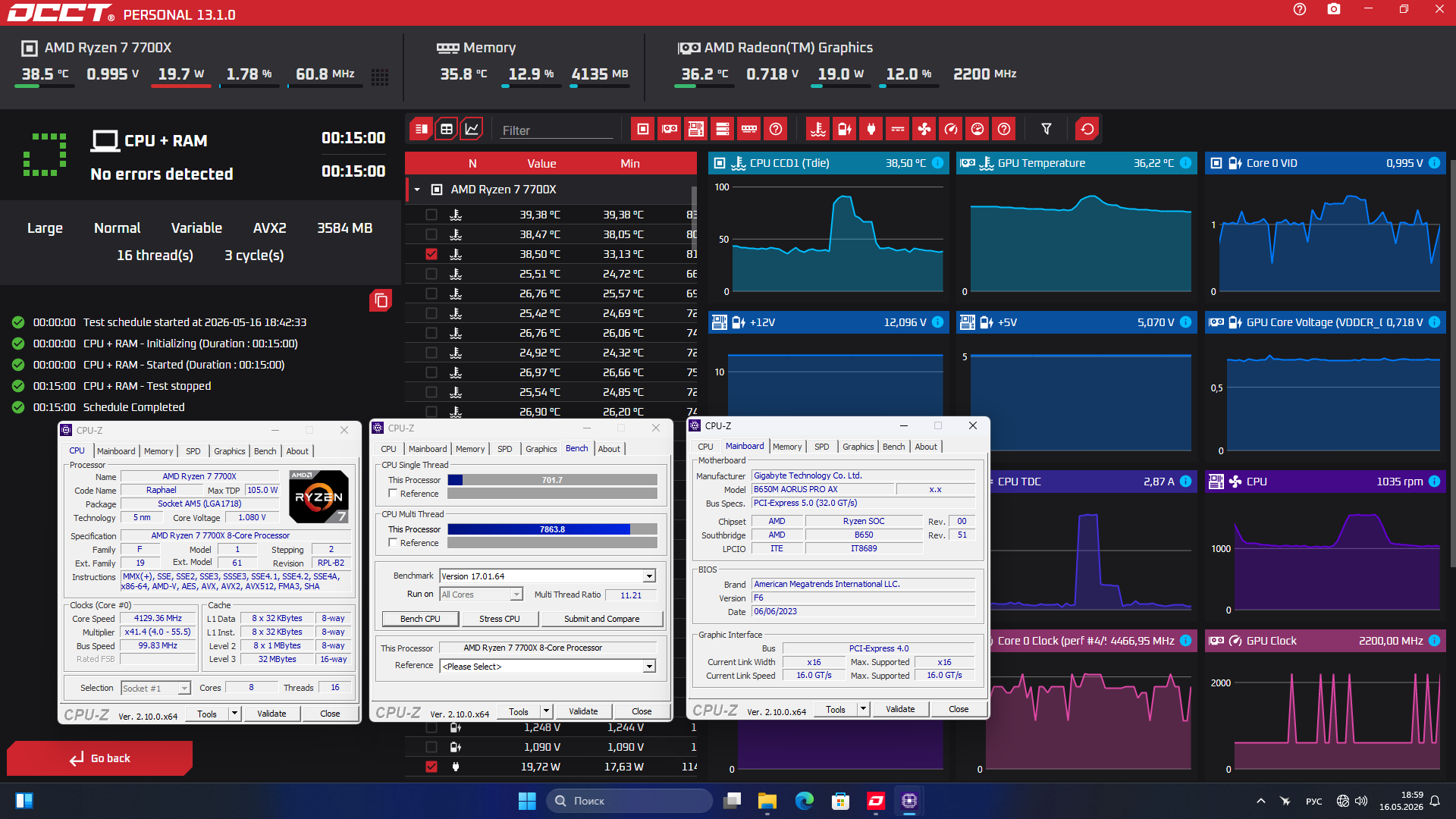This screenshot has width=1456, height=819.
Task: Check the 25,51 °C sensor row checkbox
Action: [x=431, y=274]
